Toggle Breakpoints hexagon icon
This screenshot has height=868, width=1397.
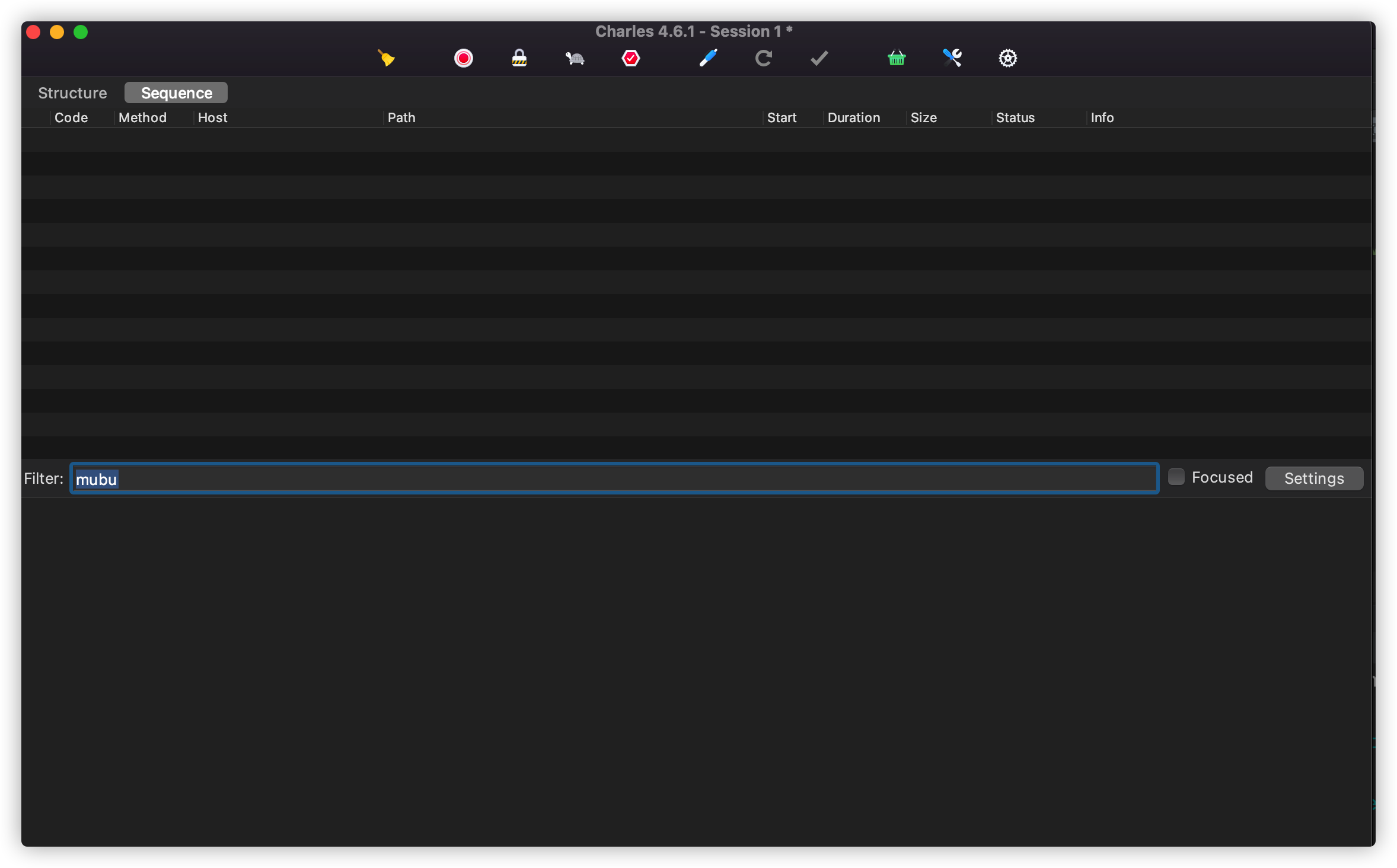click(x=630, y=58)
